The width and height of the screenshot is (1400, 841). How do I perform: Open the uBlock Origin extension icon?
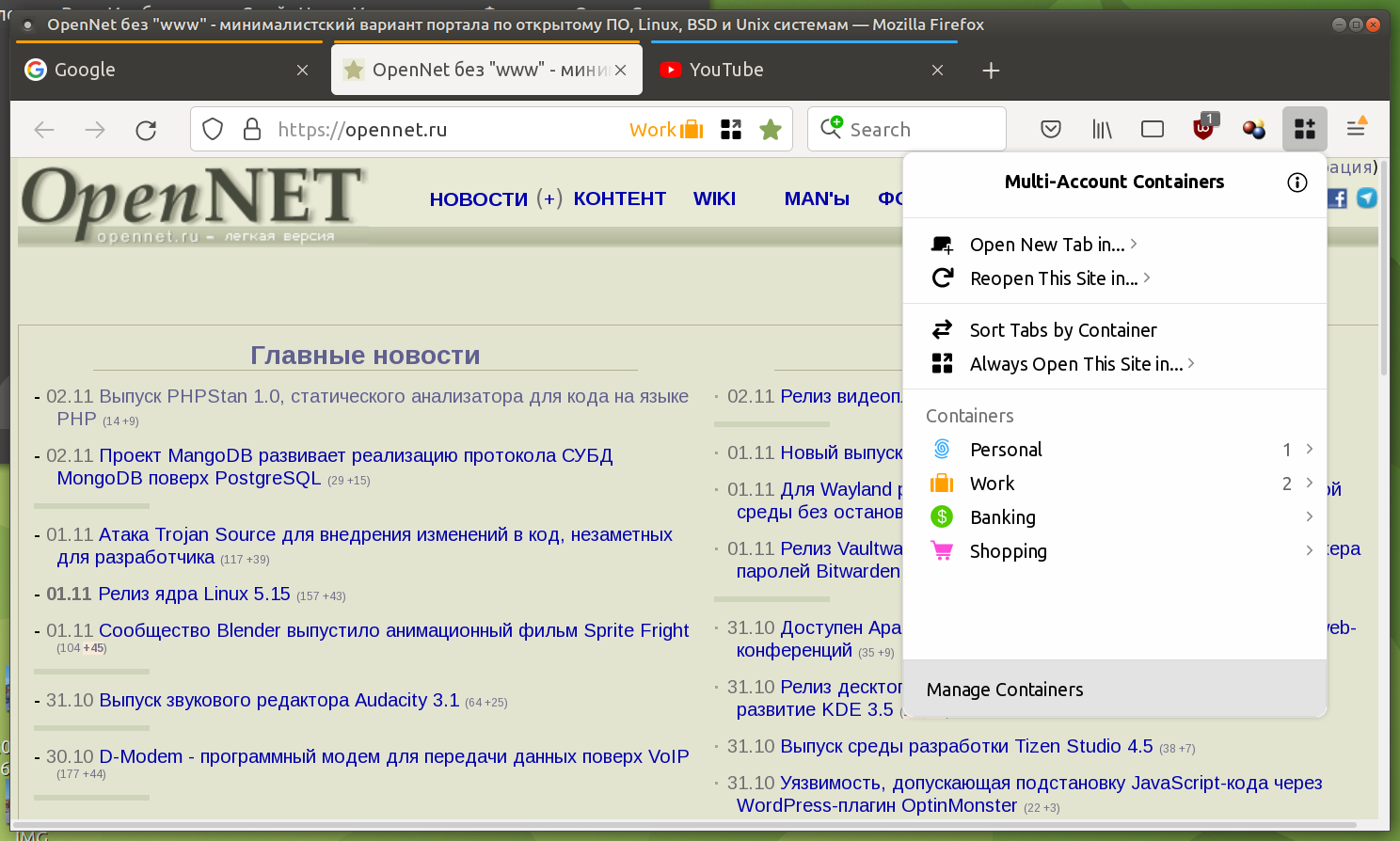pyautogui.click(x=1203, y=129)
